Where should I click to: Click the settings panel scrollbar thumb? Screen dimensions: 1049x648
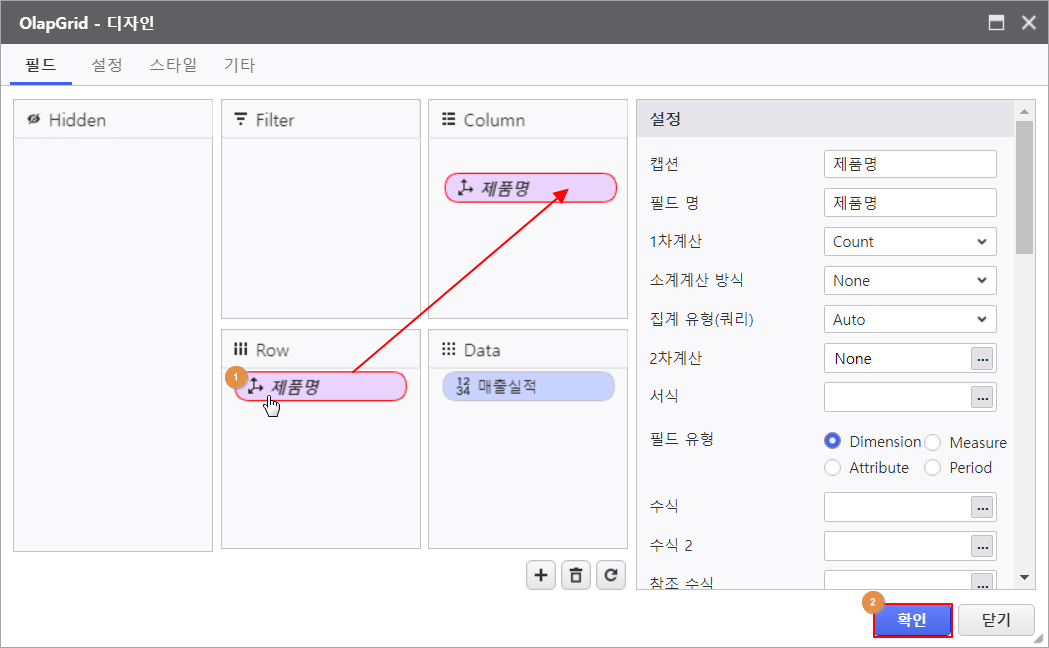[x=1024, y=187]
